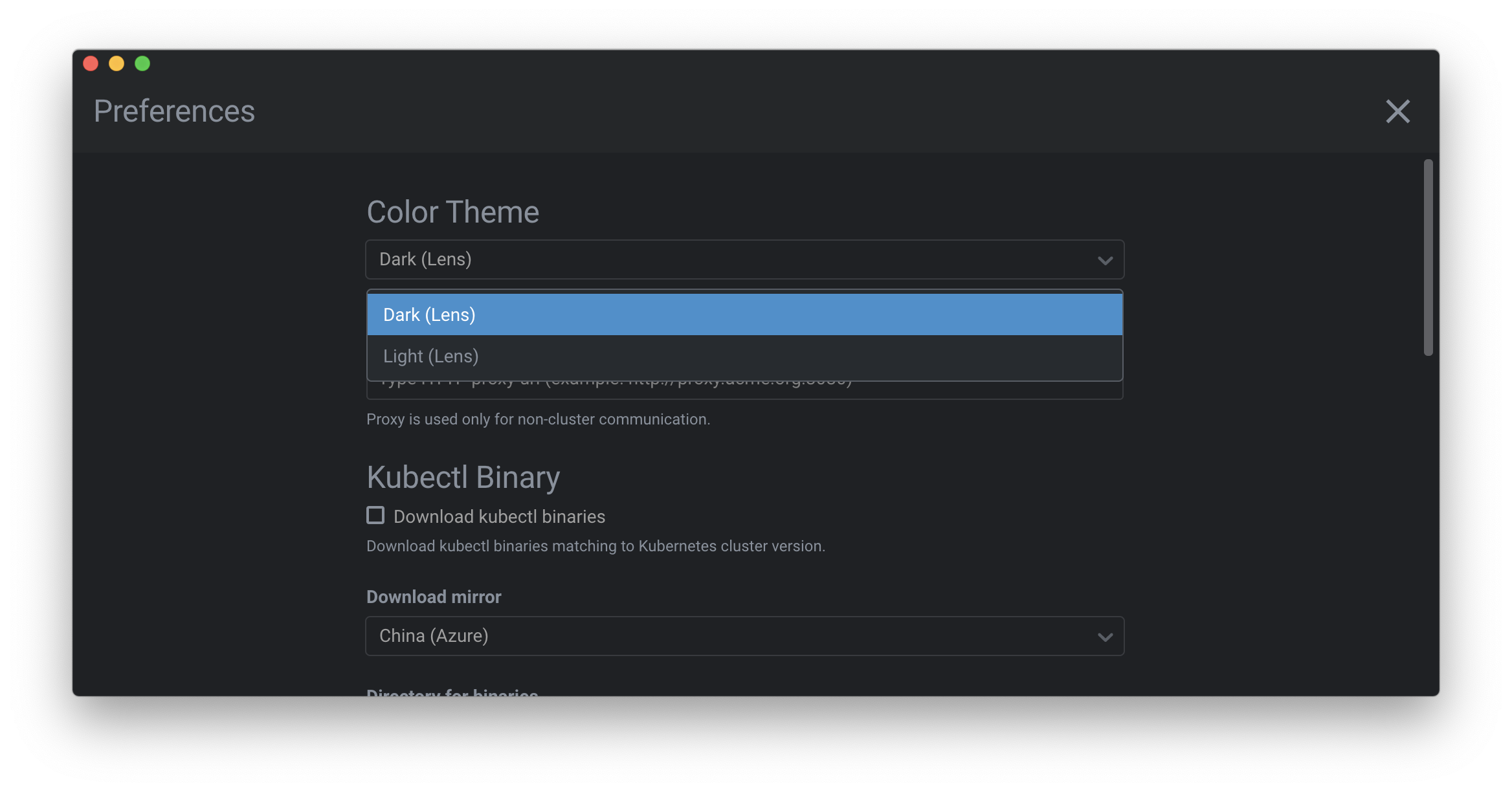The width and height of the screenshot is (1512, 792).
Task: Open the Download mirror selector showing China (Azure)
Action: point(744,636)
